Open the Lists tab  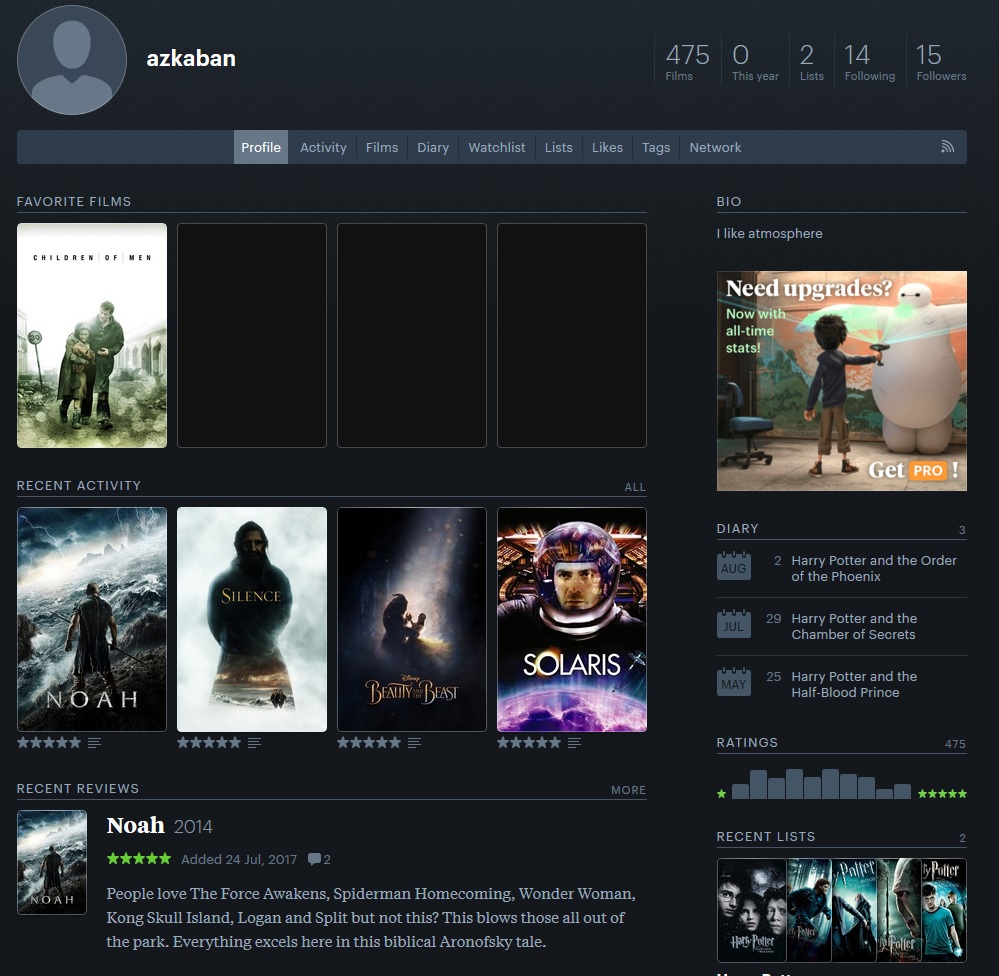point(558,147)
